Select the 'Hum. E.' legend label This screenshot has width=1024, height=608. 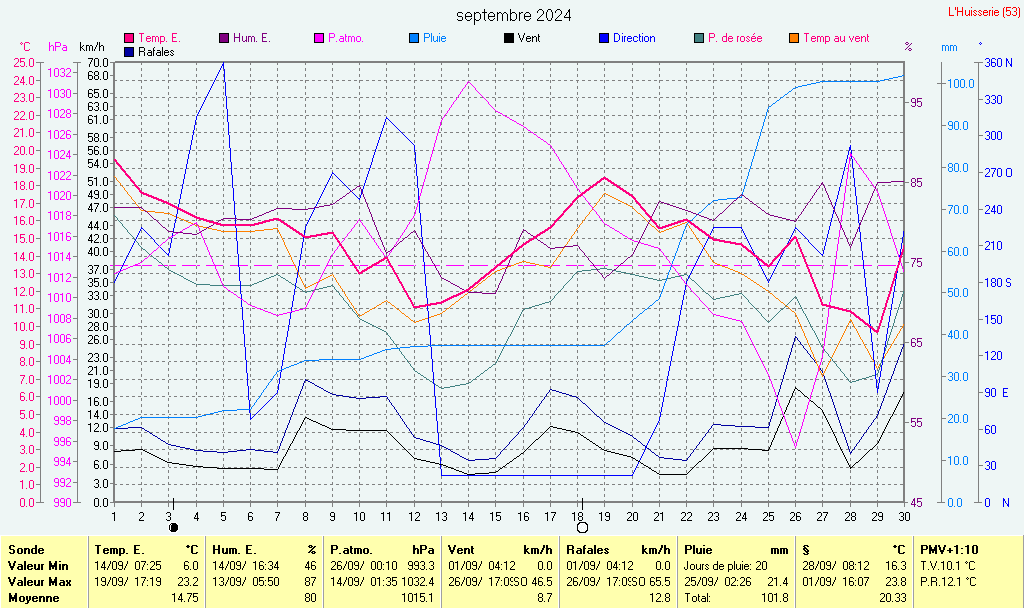coord(251,39)
